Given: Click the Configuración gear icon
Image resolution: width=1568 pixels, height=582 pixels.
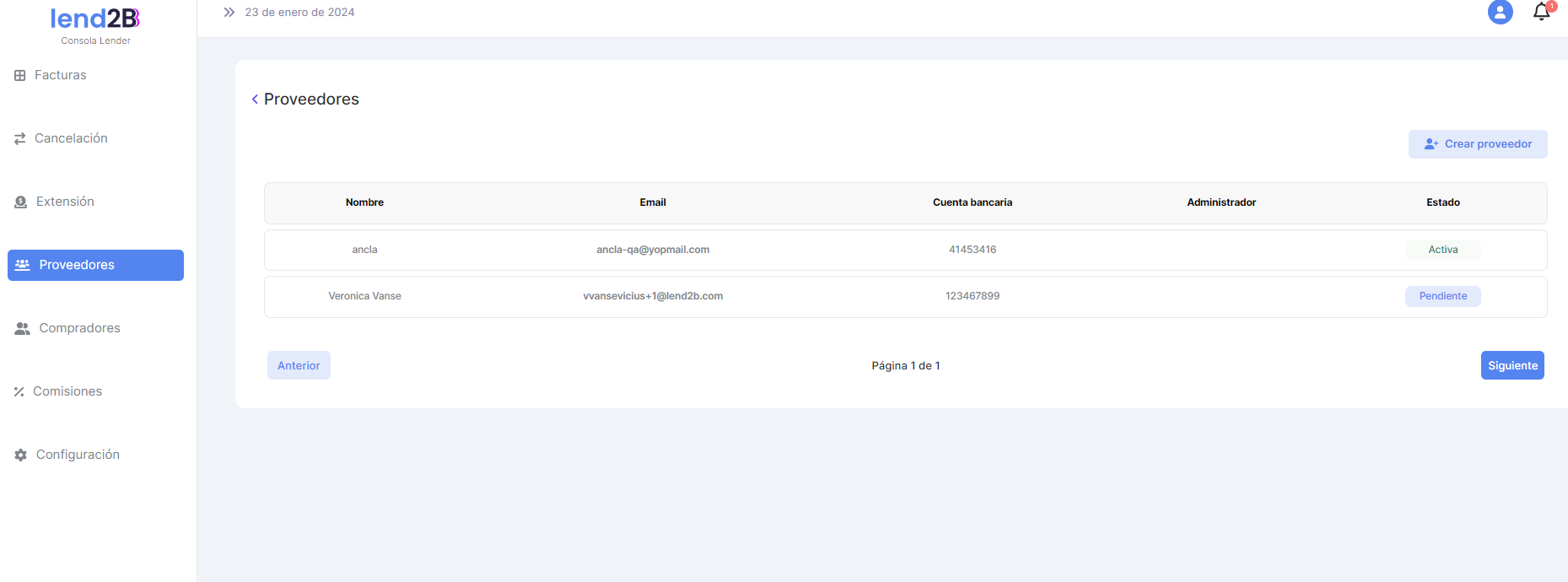Looking at the screenshot, I should click(21, 455).
